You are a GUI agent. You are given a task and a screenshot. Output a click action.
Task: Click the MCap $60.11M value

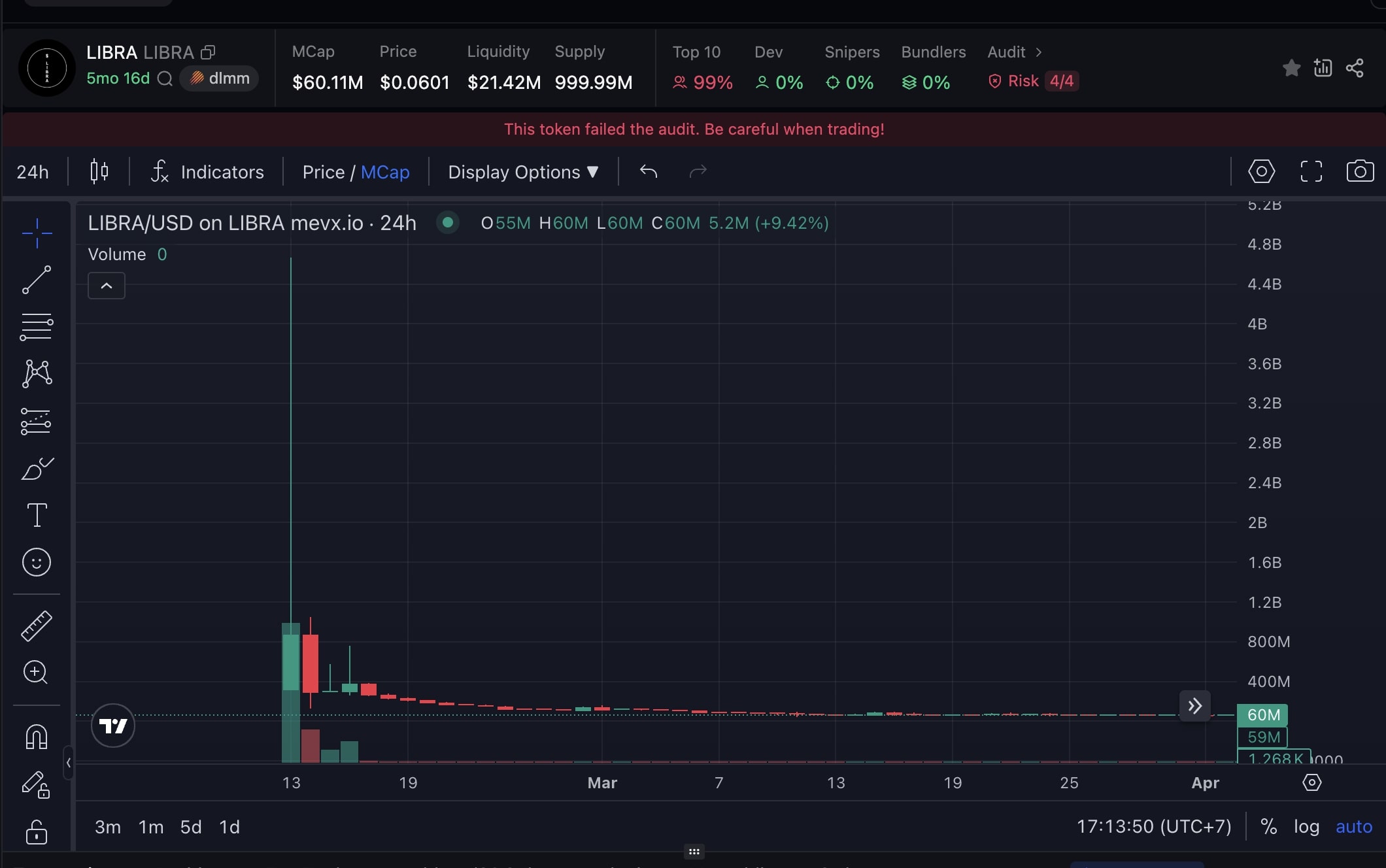click(328, 83)
